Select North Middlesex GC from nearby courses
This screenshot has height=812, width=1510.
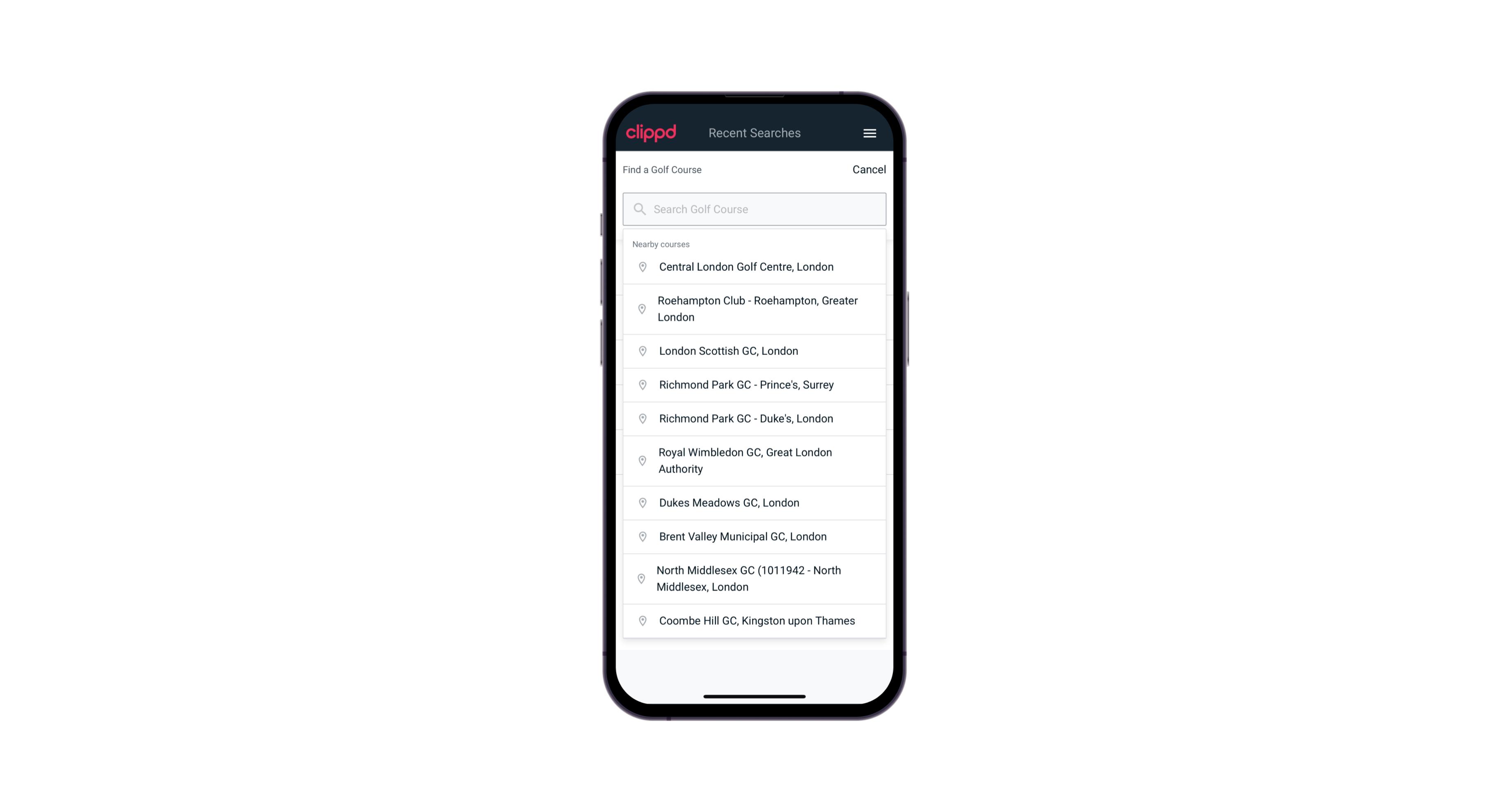coord(755,579)
